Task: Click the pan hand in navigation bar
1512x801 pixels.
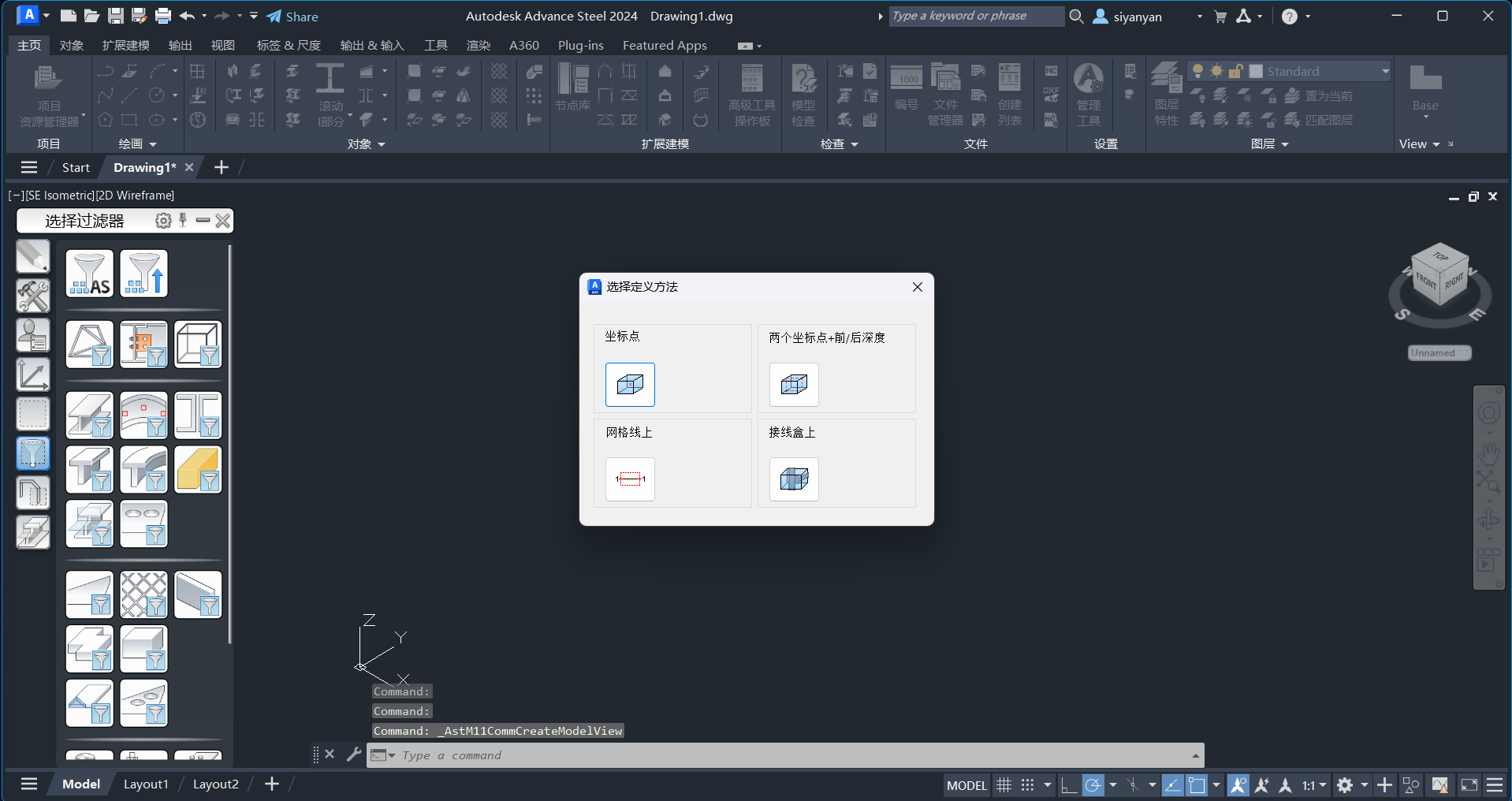Action: pyautogui.click(x=1489, y=453)
